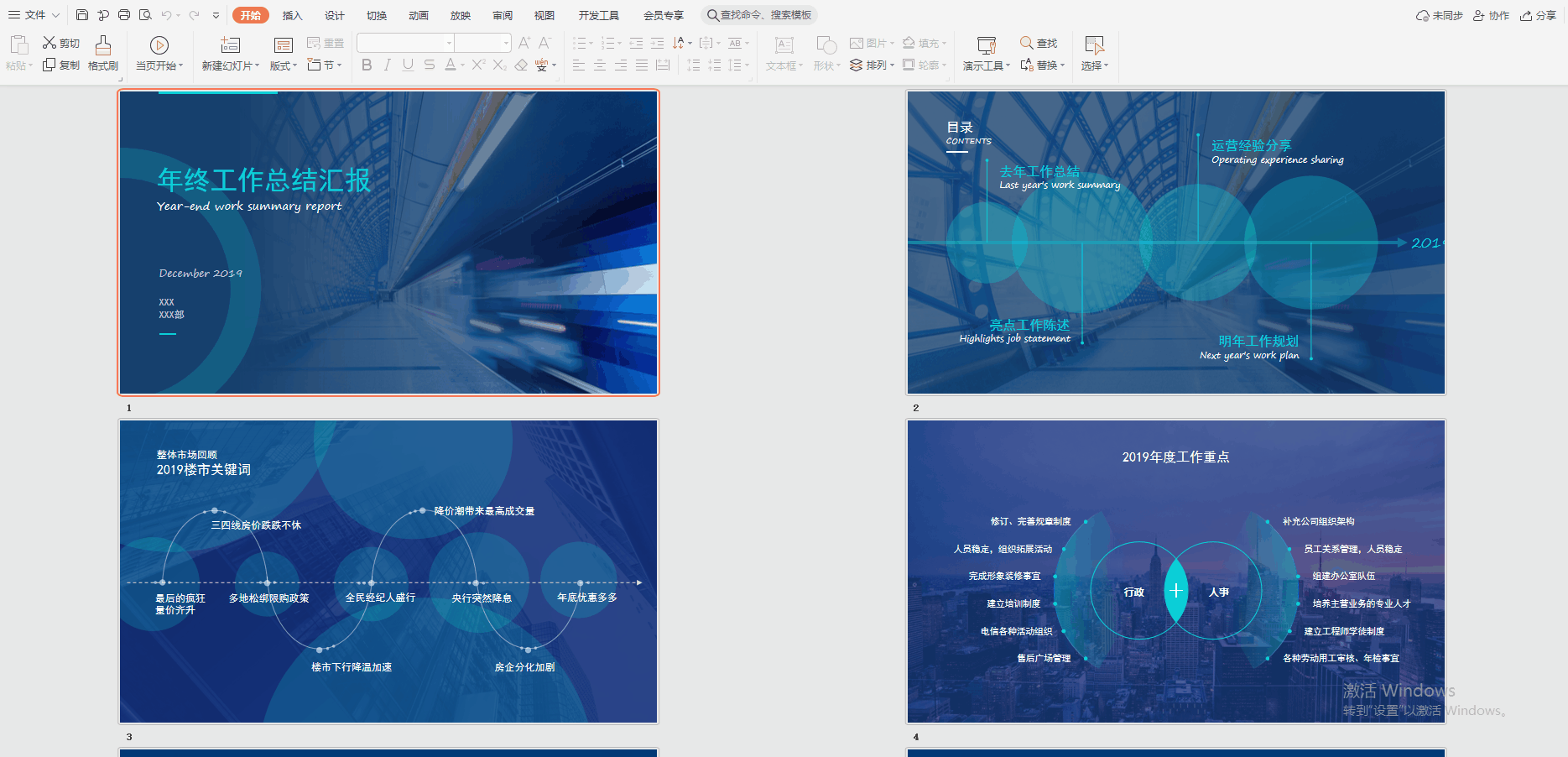Click the Paste (粘贴) clipboard icon
Viewport: 1568px width, 757px height.
tap(18, 44)
